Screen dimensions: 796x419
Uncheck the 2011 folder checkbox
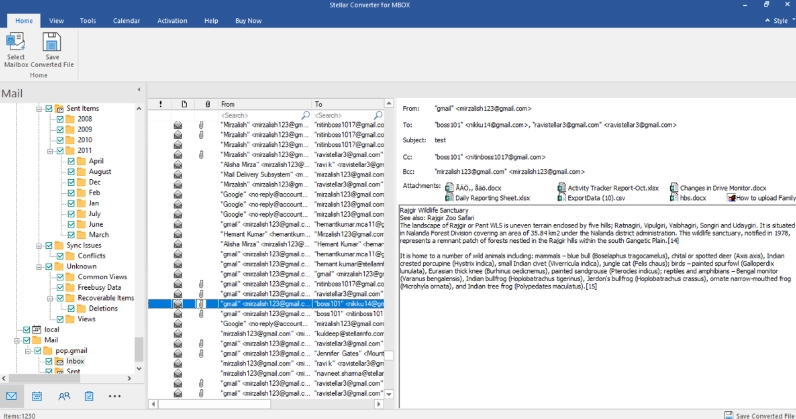click(x=60, y=150)
